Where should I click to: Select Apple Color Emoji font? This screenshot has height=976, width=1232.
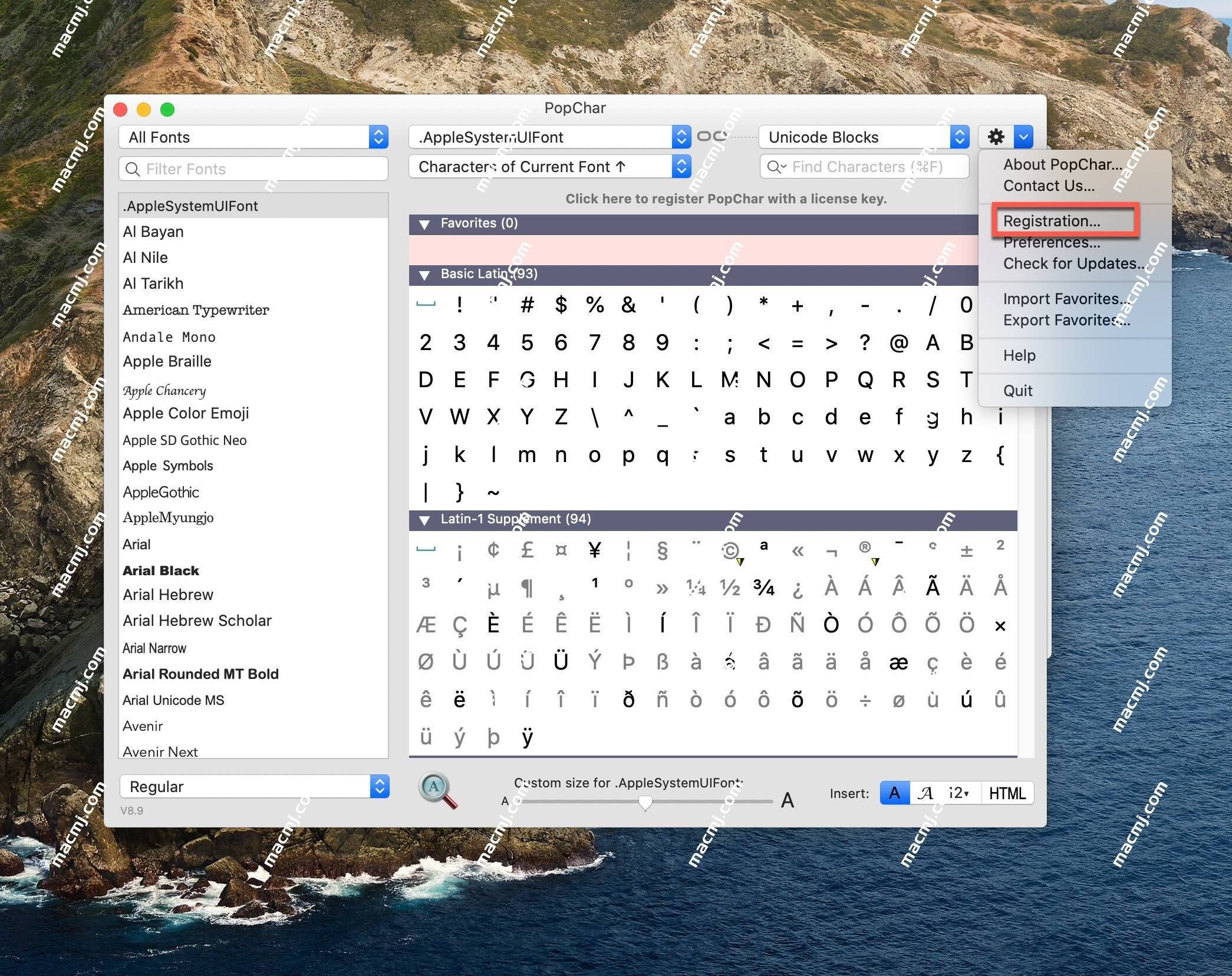tap(253, 413)
